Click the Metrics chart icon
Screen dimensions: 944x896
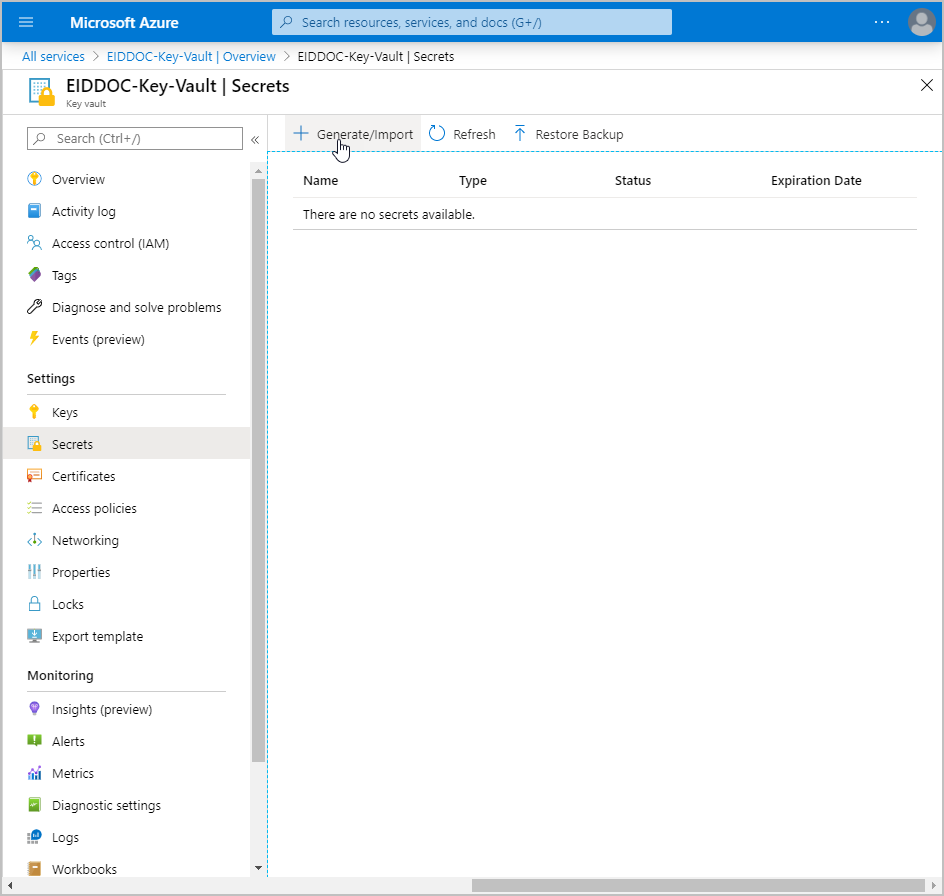35,773
